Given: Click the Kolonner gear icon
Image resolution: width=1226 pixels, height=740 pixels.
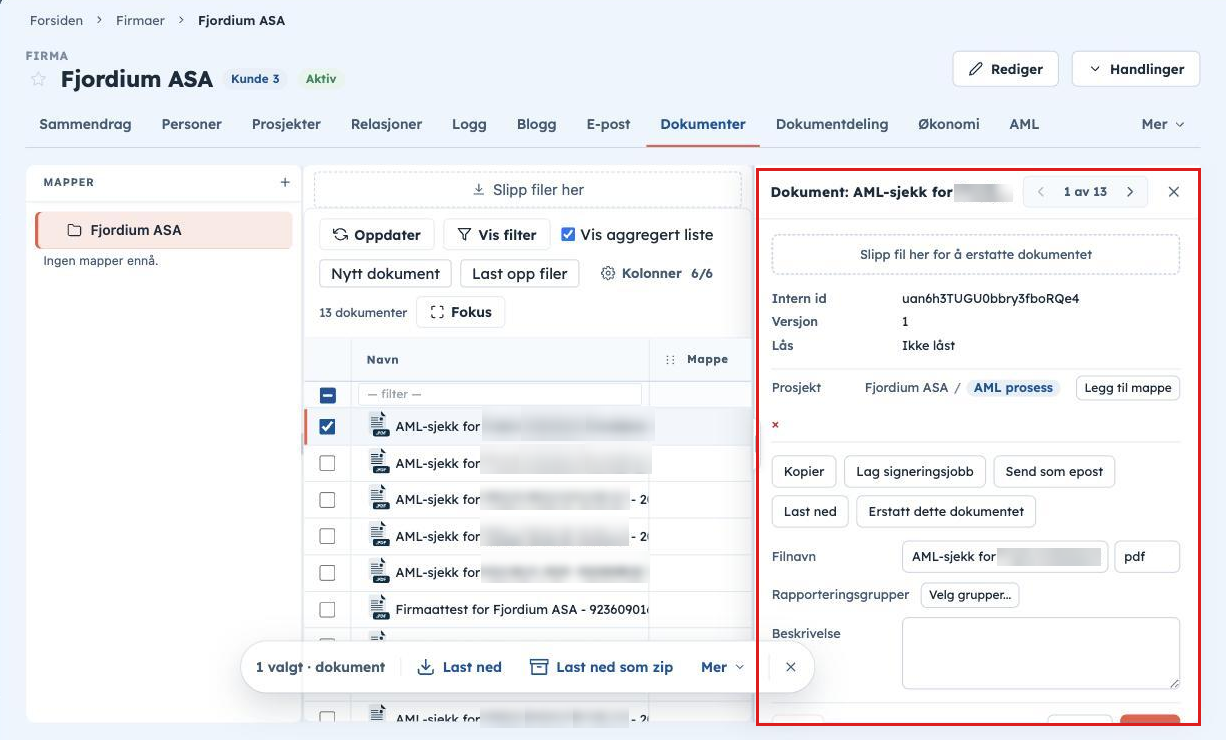Looking at the screenshot, I should [x=608, y=273].
